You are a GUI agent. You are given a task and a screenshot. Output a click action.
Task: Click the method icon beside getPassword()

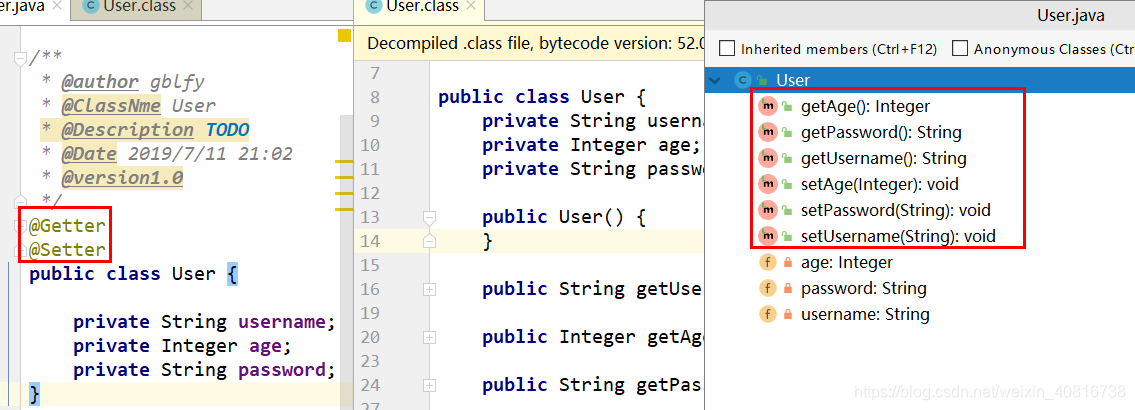click(x=767, y=133)
